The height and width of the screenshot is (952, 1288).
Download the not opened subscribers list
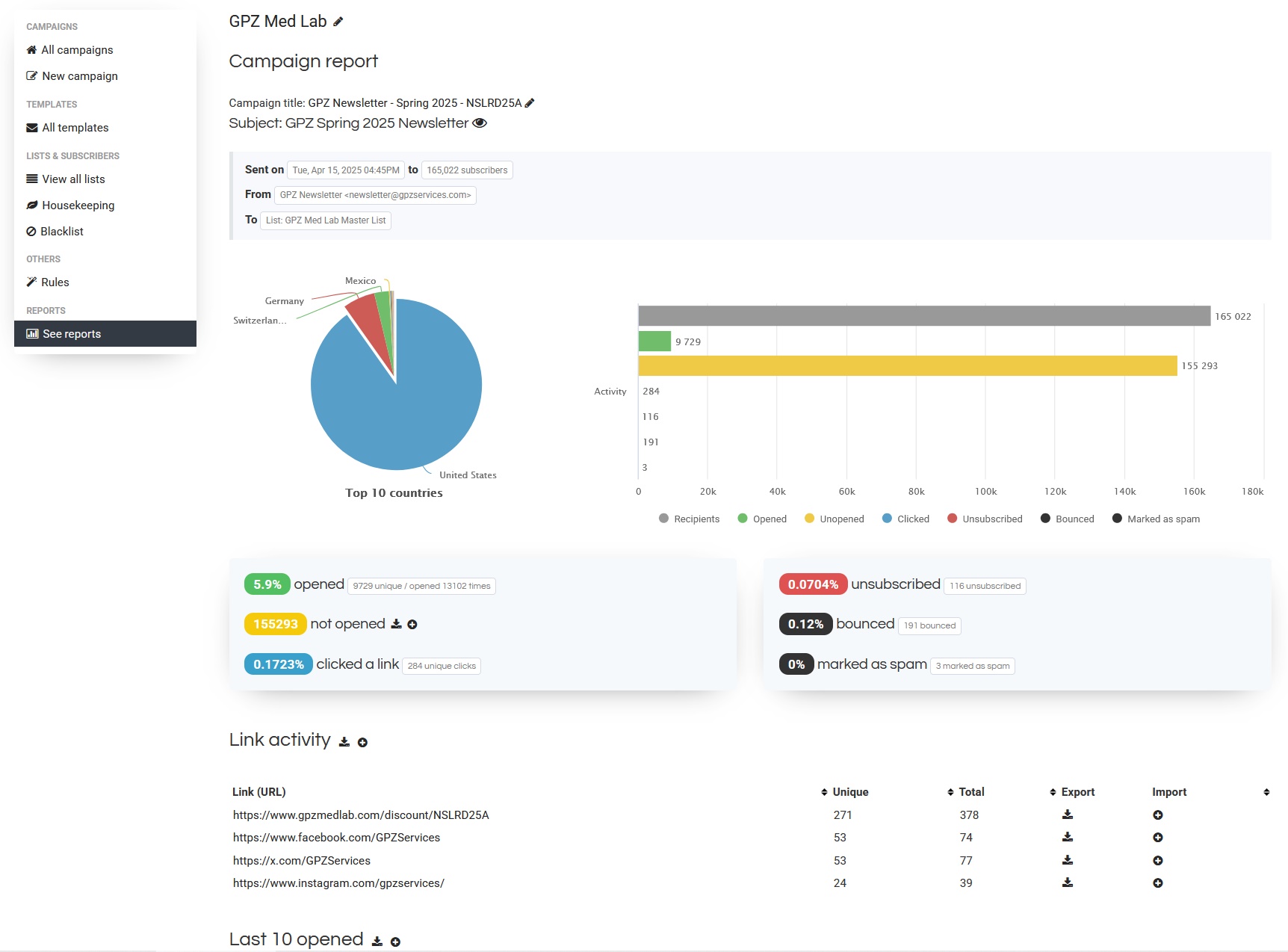[x=397, y=624]
